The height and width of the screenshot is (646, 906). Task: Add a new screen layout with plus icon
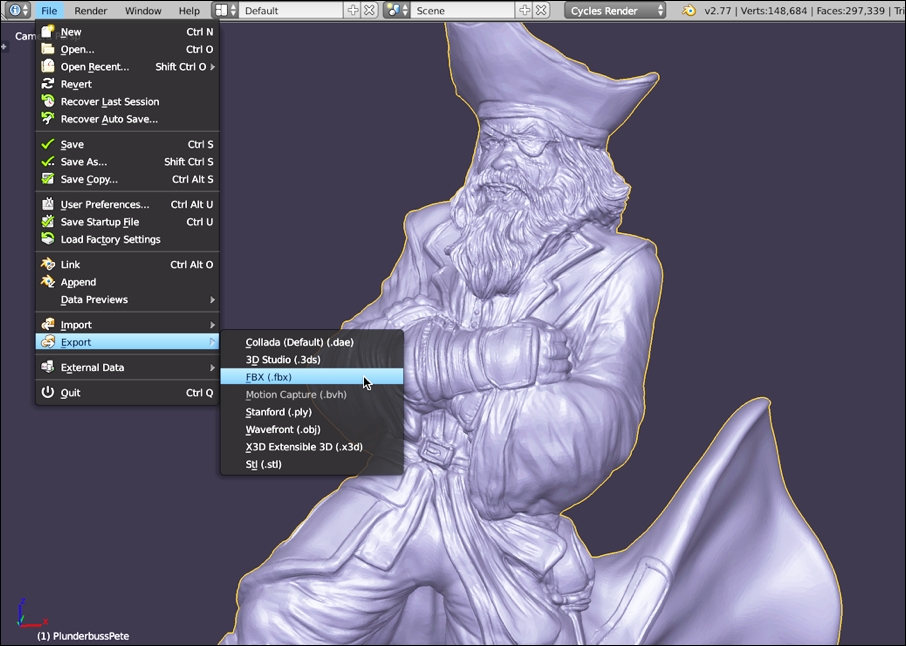352,10
